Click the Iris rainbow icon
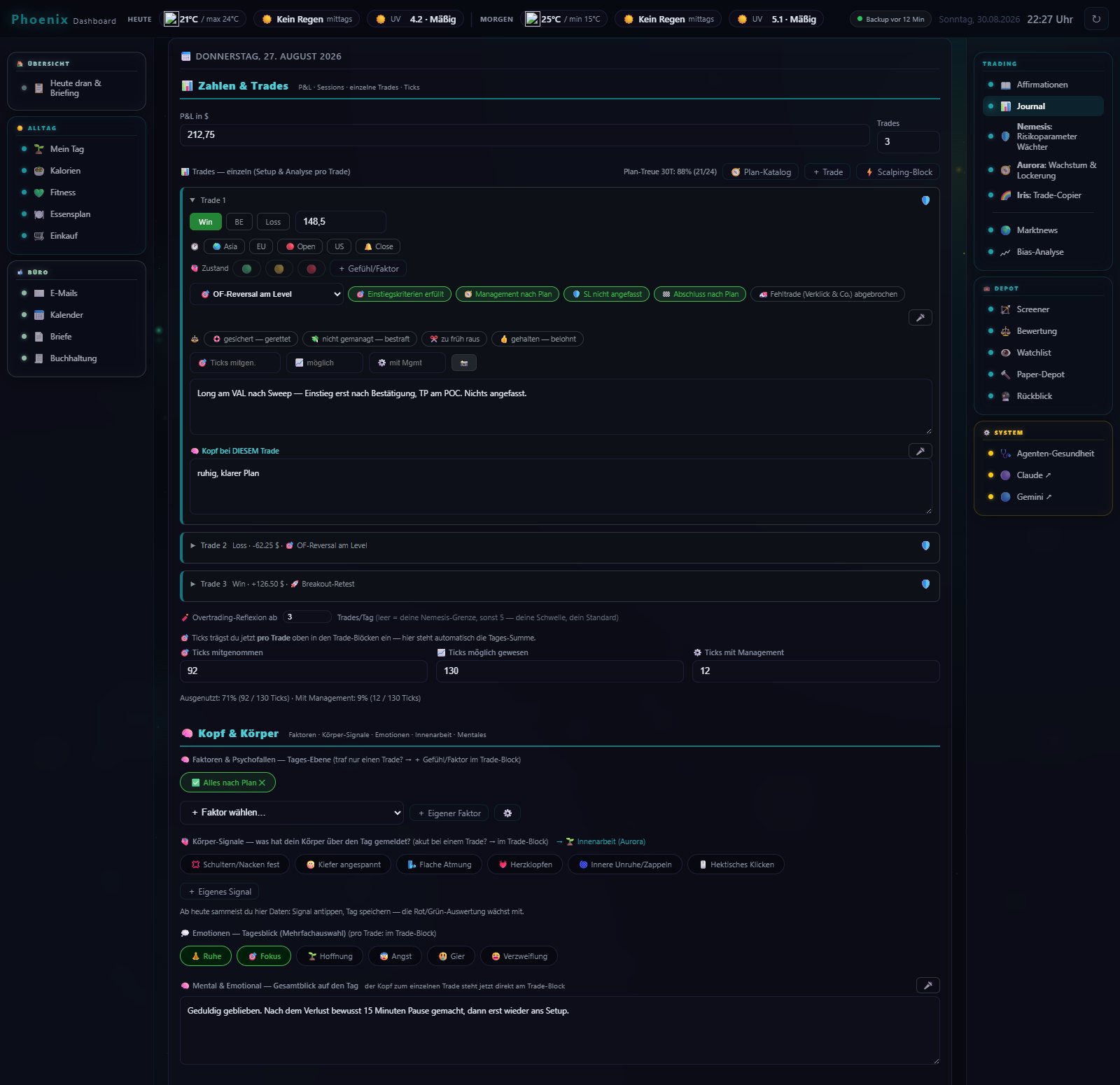Screen dimensions: 1120x1085 coord(1006,195)
